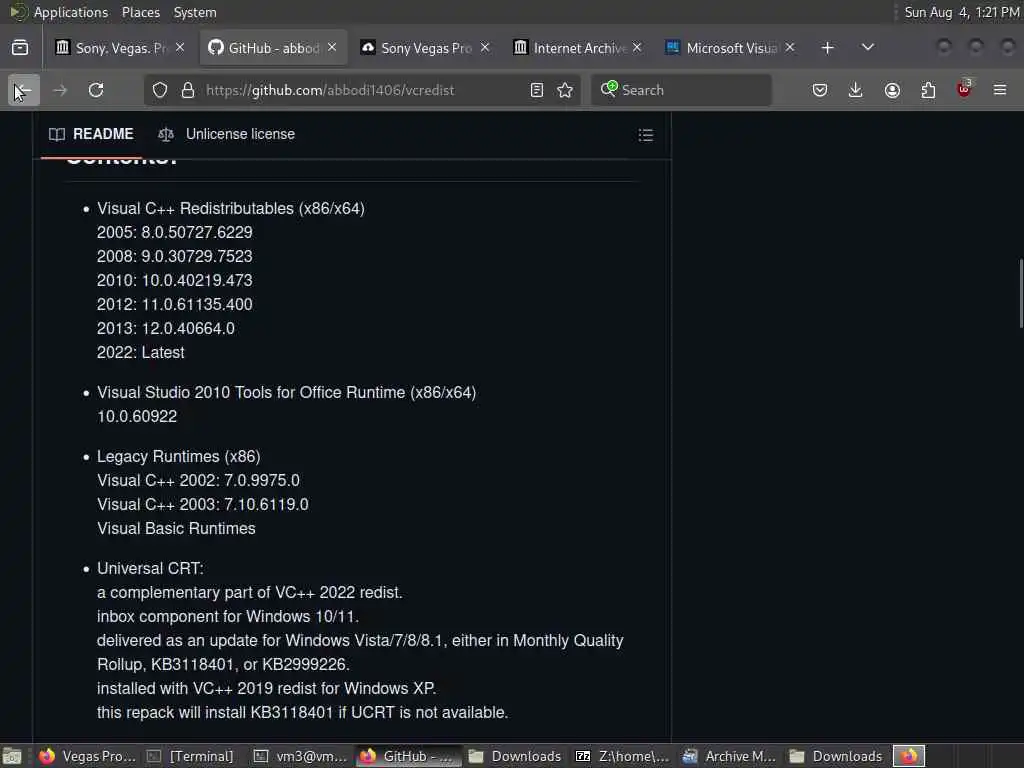Click "Visual C++ Redistributables (x86/x64)" text
This screenshot has height=768, width=1024.
231,208
